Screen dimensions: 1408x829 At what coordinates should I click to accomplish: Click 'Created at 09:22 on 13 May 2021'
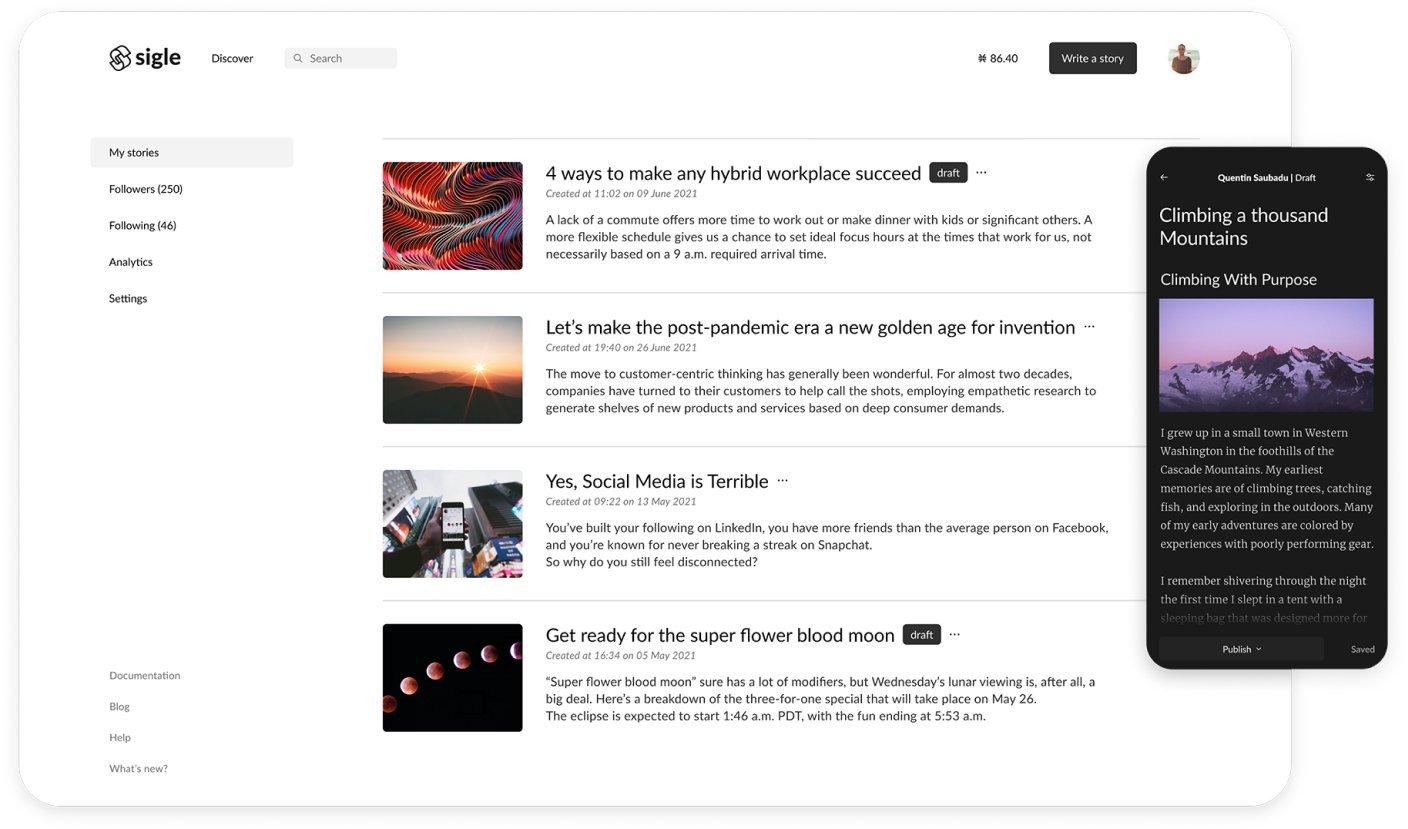tap(621, 502)
